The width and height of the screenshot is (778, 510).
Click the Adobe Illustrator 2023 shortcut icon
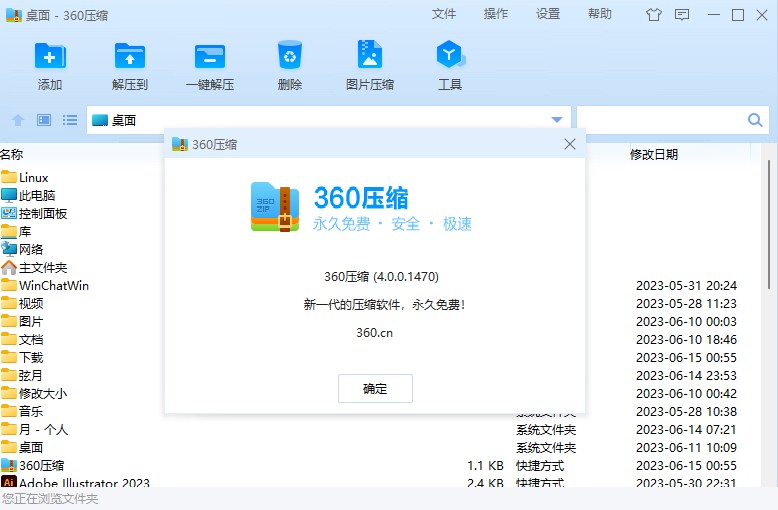[9, 482]
